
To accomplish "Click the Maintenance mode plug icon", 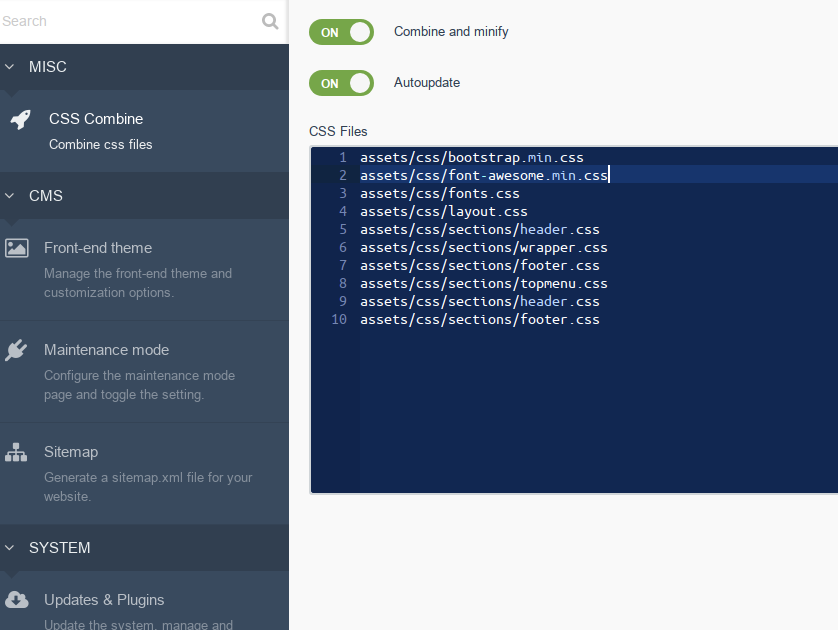I will [16, 350].
